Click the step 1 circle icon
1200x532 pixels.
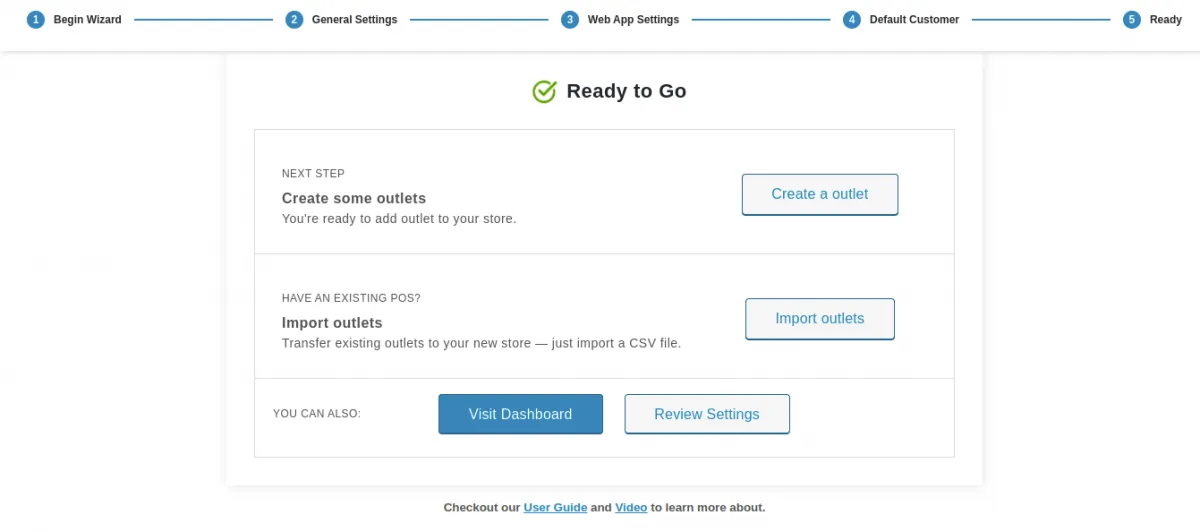coord(36,20)
